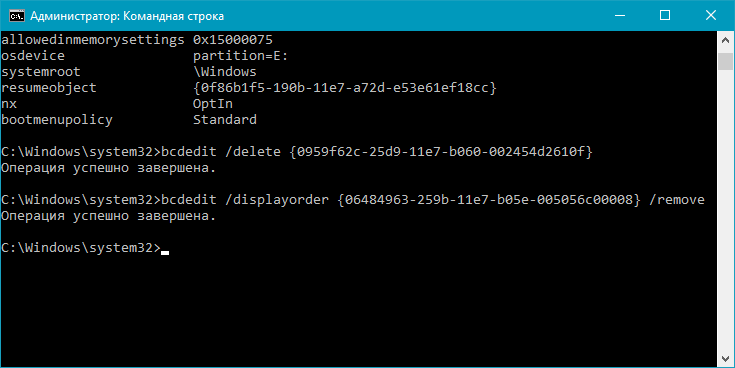Click the bootmenupolicy value Standard
This screenshot has width=735, height=368.
pos(225,120)
